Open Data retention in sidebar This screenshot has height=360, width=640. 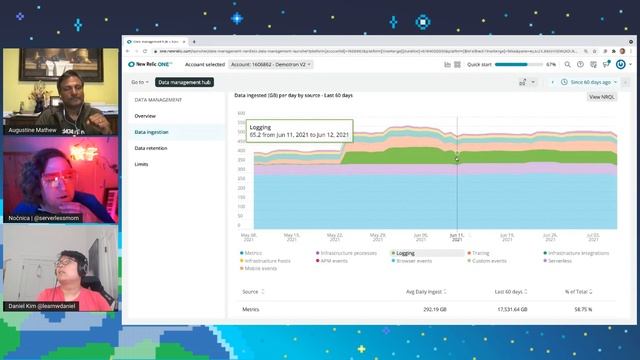point(151,148)
